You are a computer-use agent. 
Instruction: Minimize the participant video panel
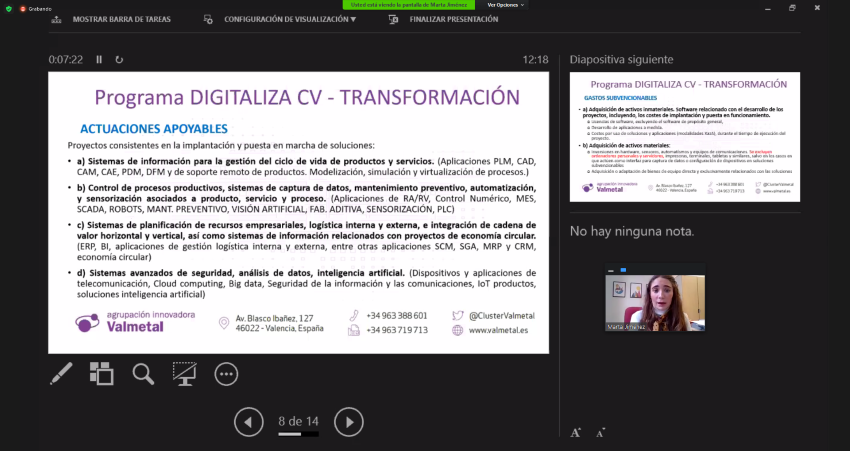tap(611, 270)
